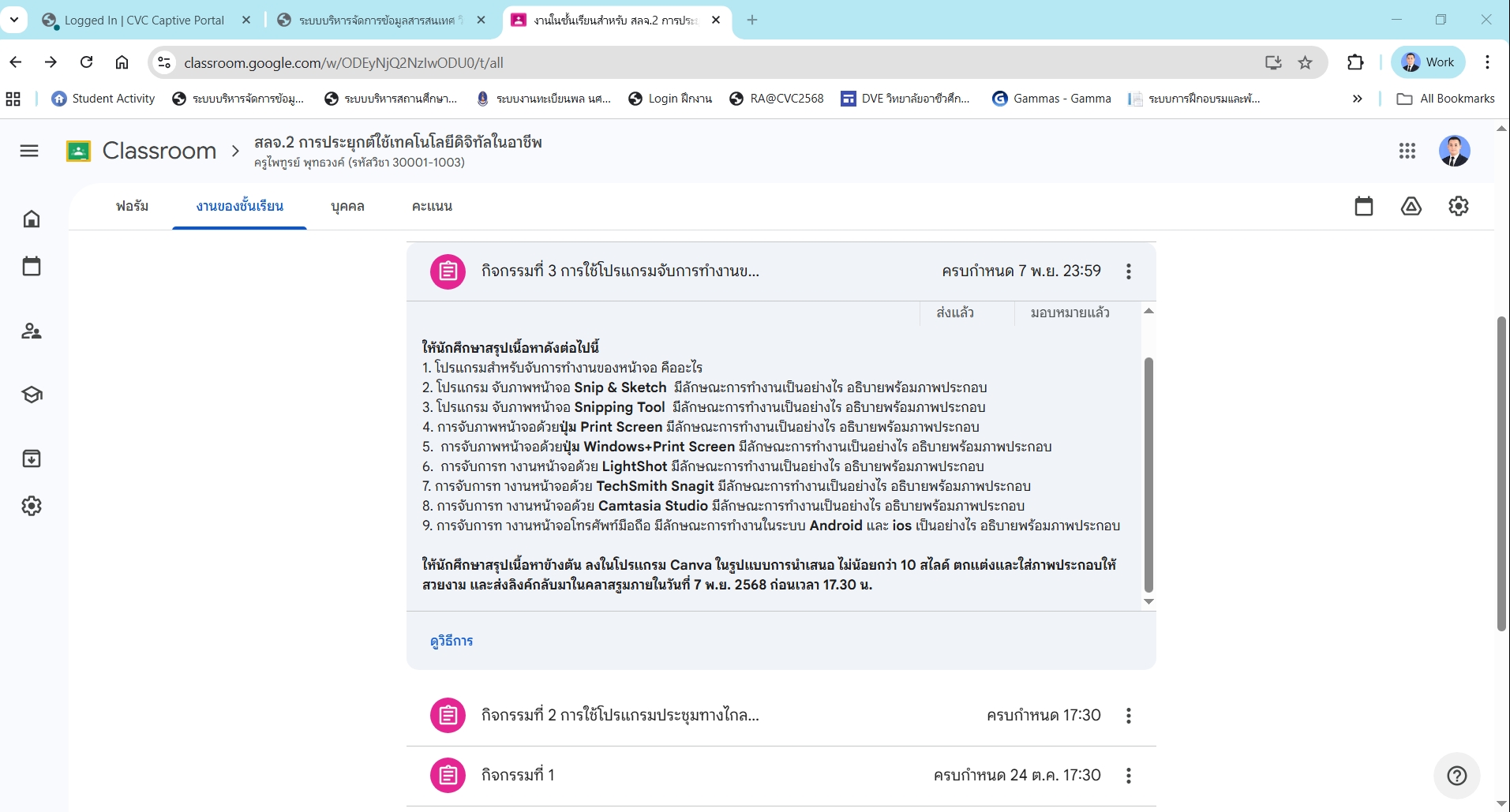Open the class Drive folder icon
Screen dimensions: 1510x812
pyautogui.click(x=1411, y=206)
